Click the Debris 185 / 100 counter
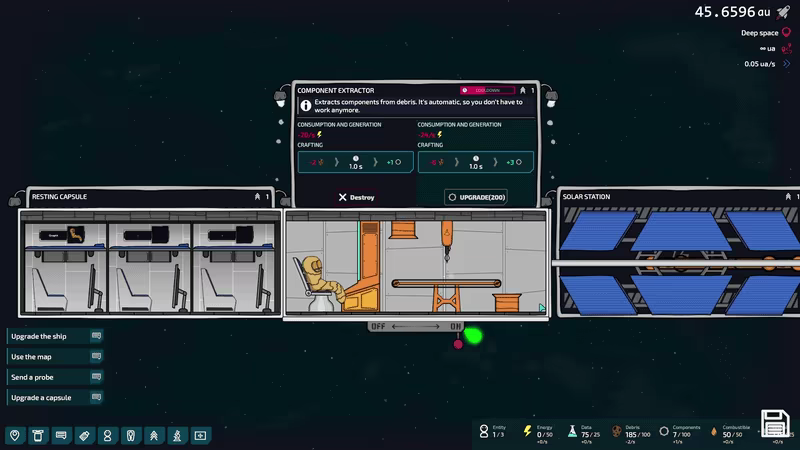 tap(638, 435)
